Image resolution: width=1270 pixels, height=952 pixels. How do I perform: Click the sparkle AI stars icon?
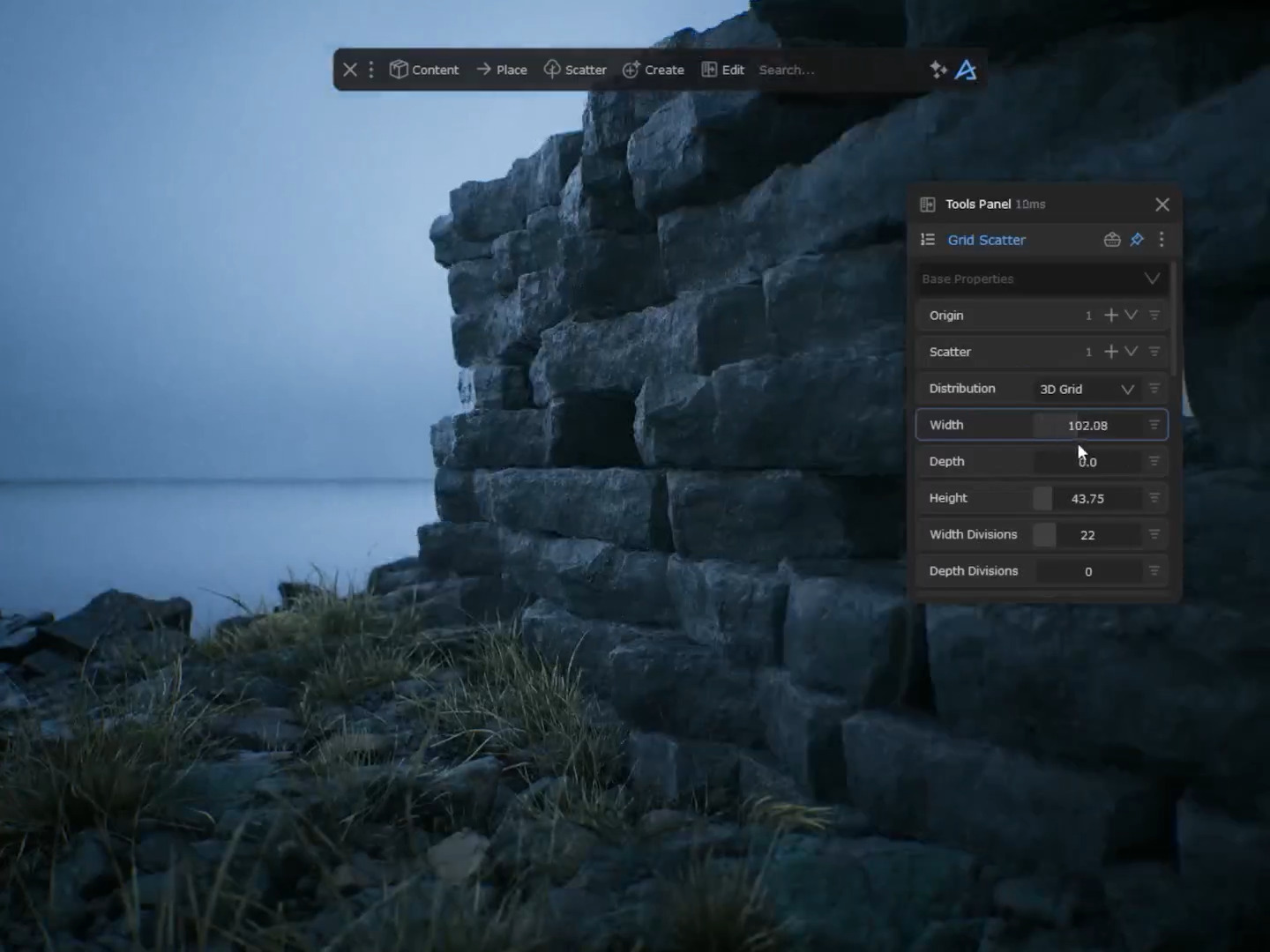point(938,70)
